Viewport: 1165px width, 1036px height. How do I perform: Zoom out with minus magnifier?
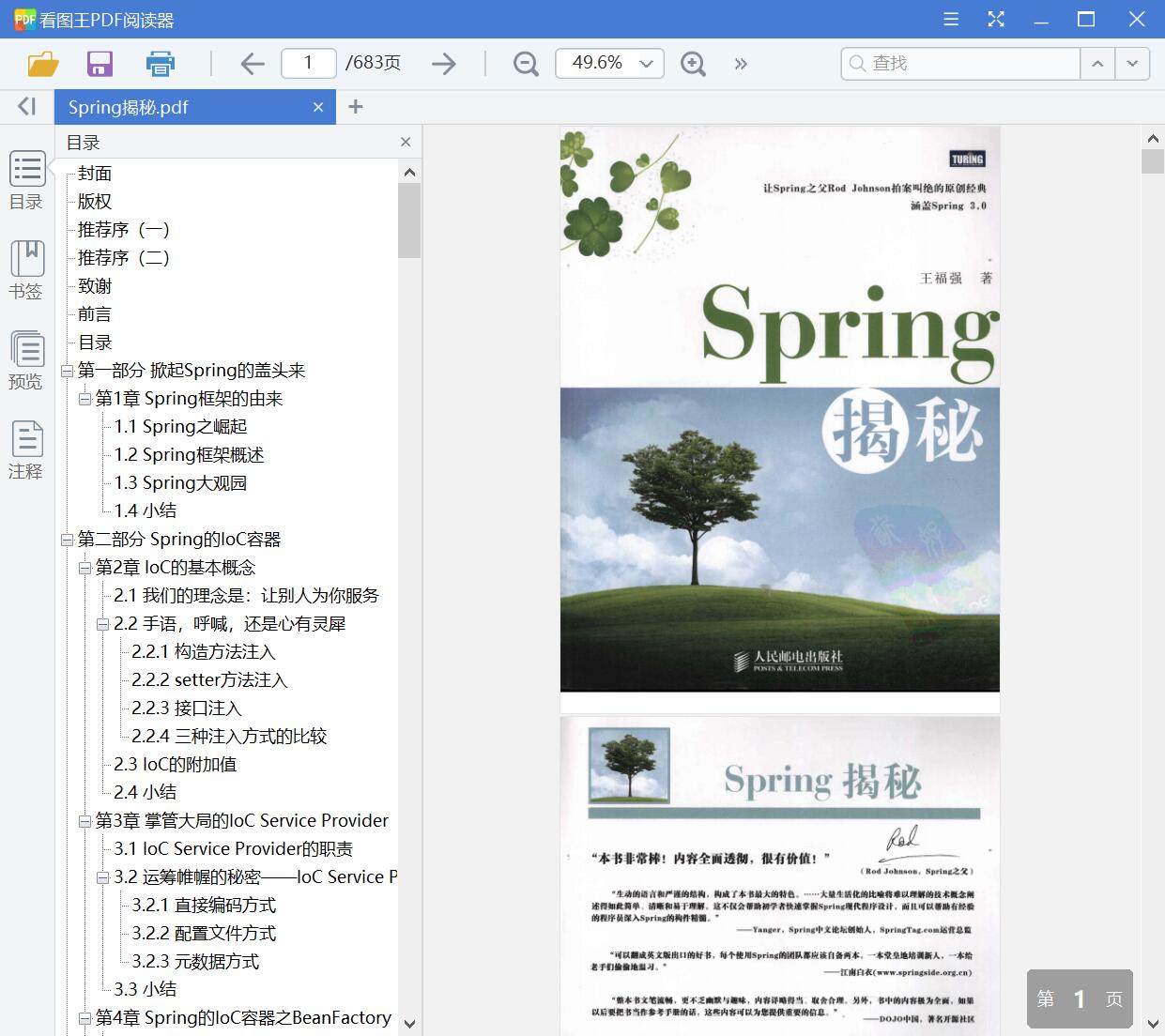click(x=526, y=63)
